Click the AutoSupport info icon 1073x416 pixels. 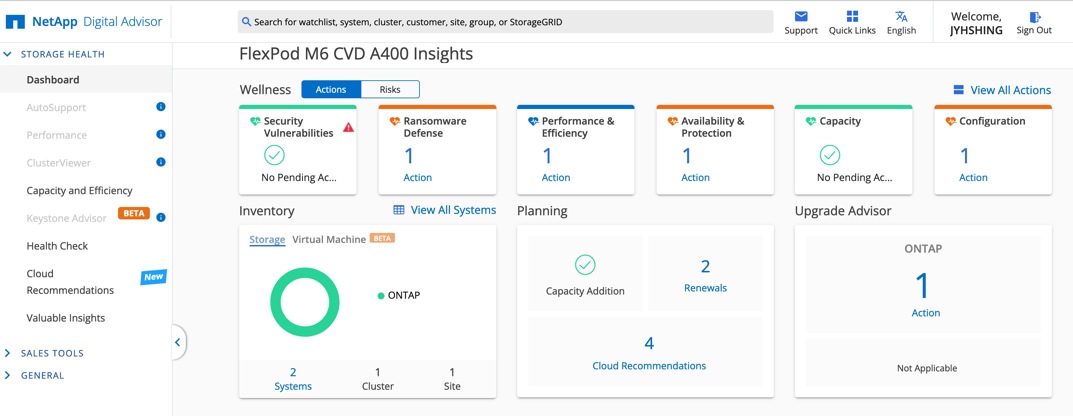point(161,107)
